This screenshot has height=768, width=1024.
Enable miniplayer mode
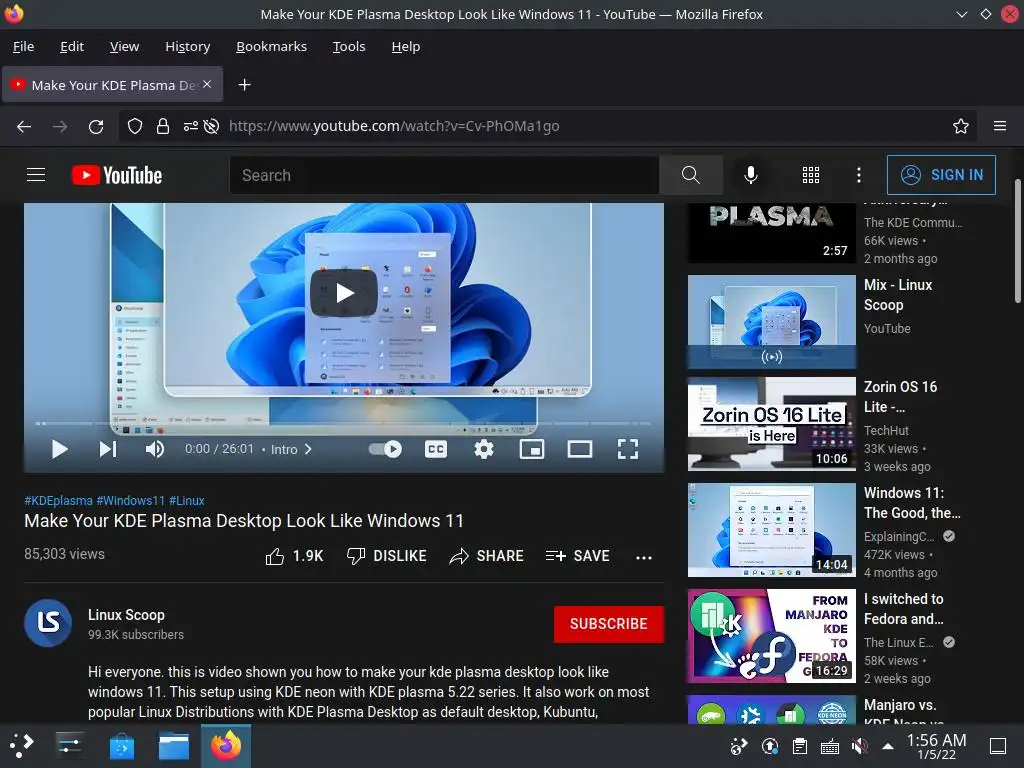[x=532, y=449]
